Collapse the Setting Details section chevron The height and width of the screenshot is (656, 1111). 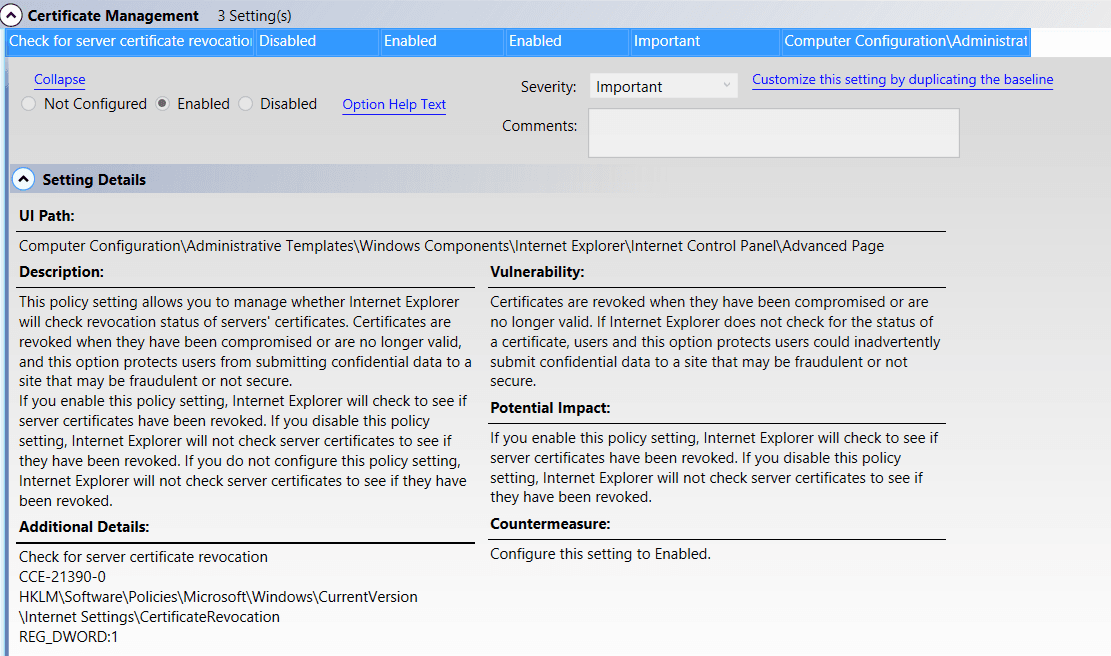click(x=23, y=179)
